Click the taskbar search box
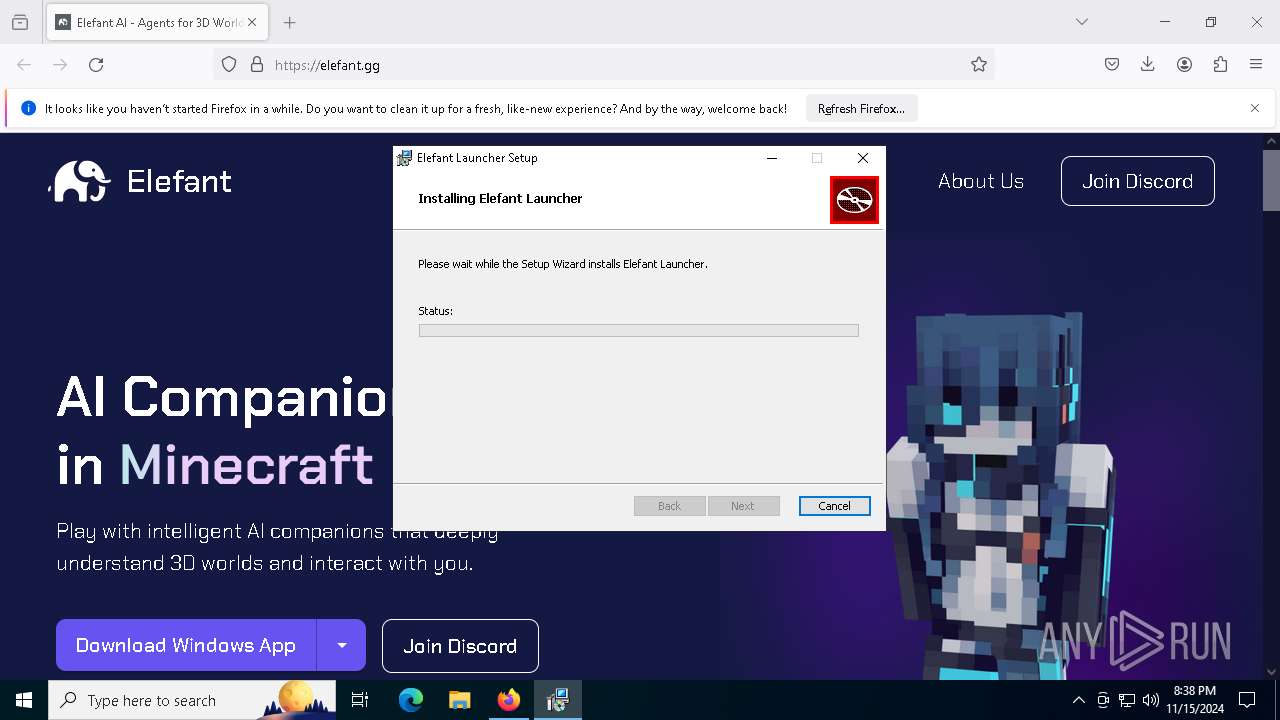 [192, 700]
